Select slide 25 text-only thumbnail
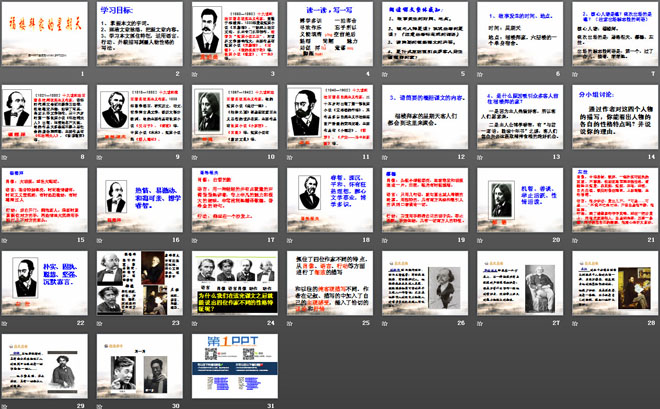660x409 pixels. [x=330, y=284]
